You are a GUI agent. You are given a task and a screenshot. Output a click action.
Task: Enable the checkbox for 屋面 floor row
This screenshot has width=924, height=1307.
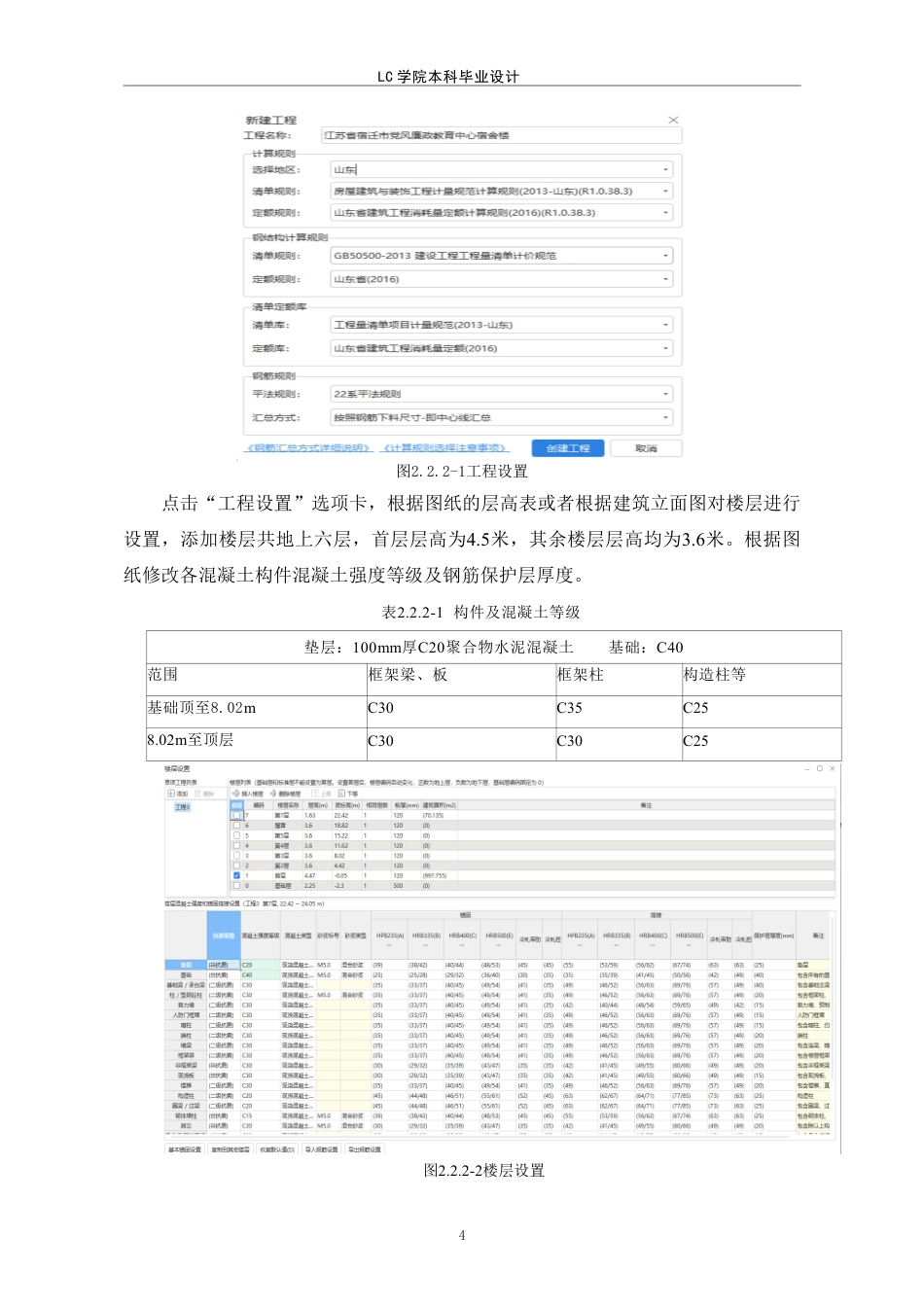click(x=235, y=823)
